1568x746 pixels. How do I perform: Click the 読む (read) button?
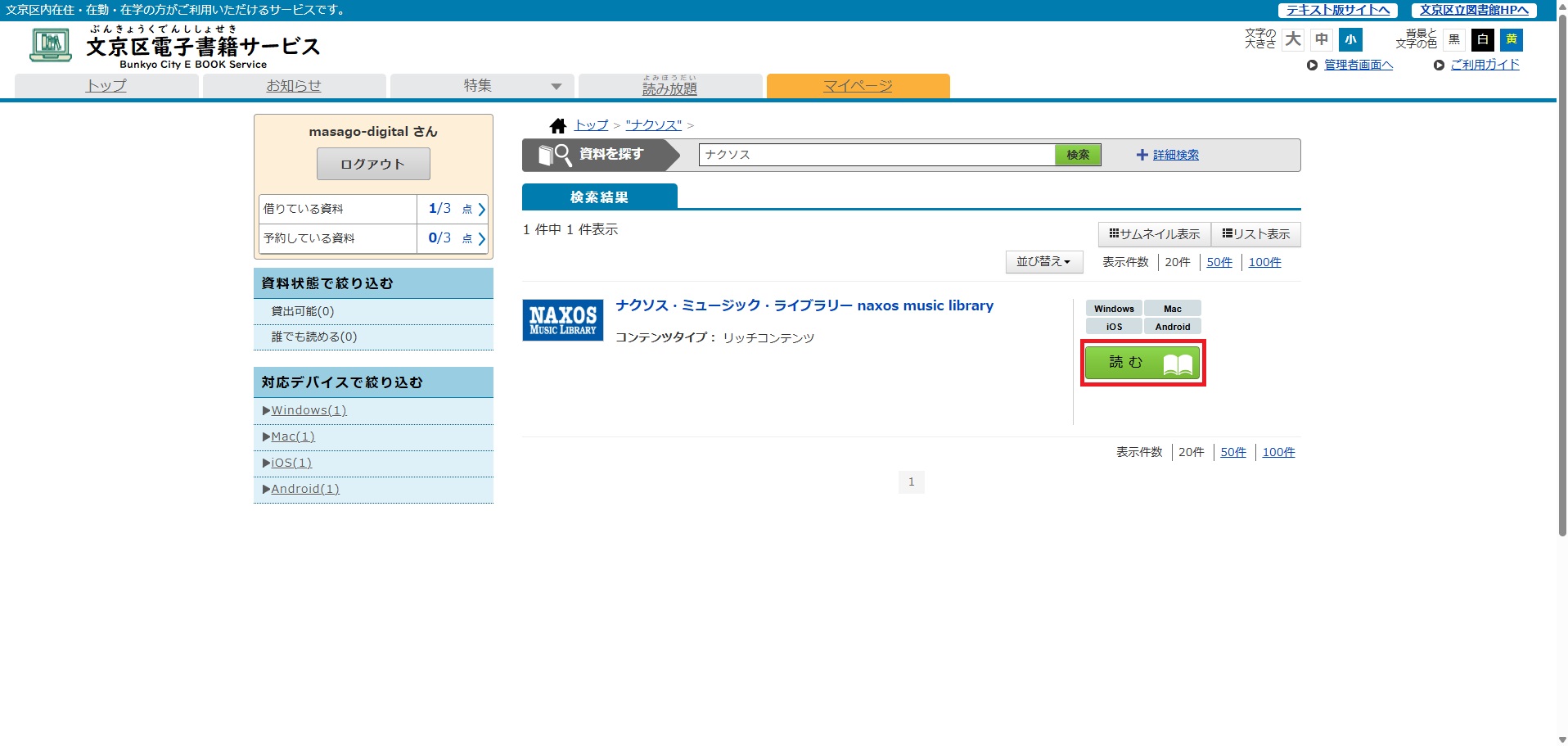pos(1142,363)
